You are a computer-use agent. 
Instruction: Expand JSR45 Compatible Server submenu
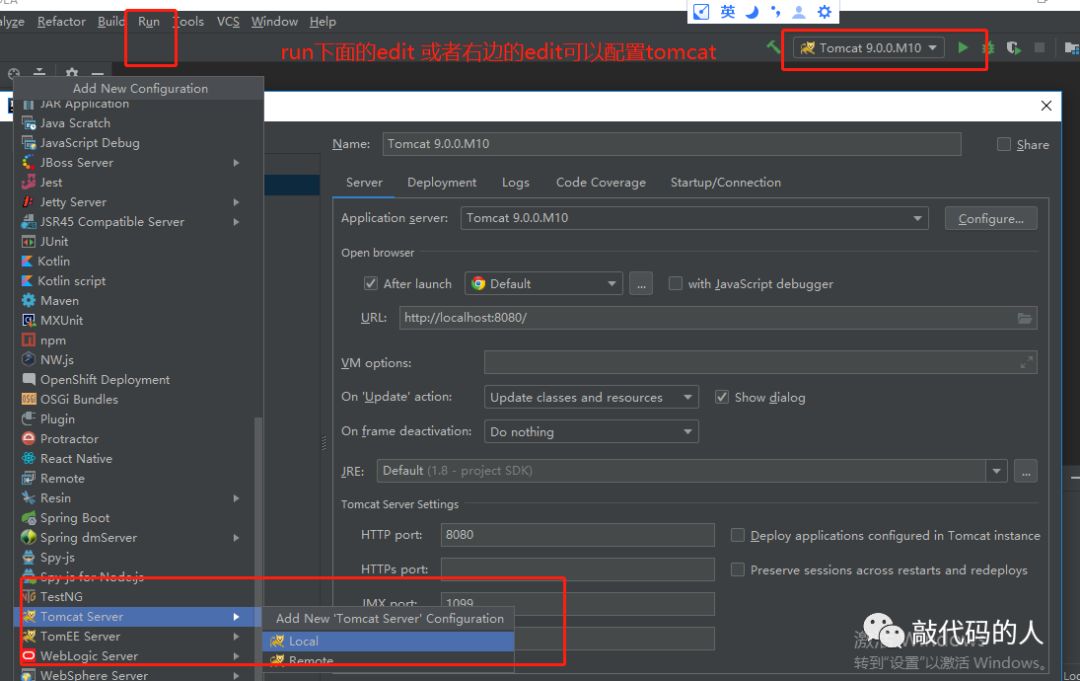[x=236, y=222]
